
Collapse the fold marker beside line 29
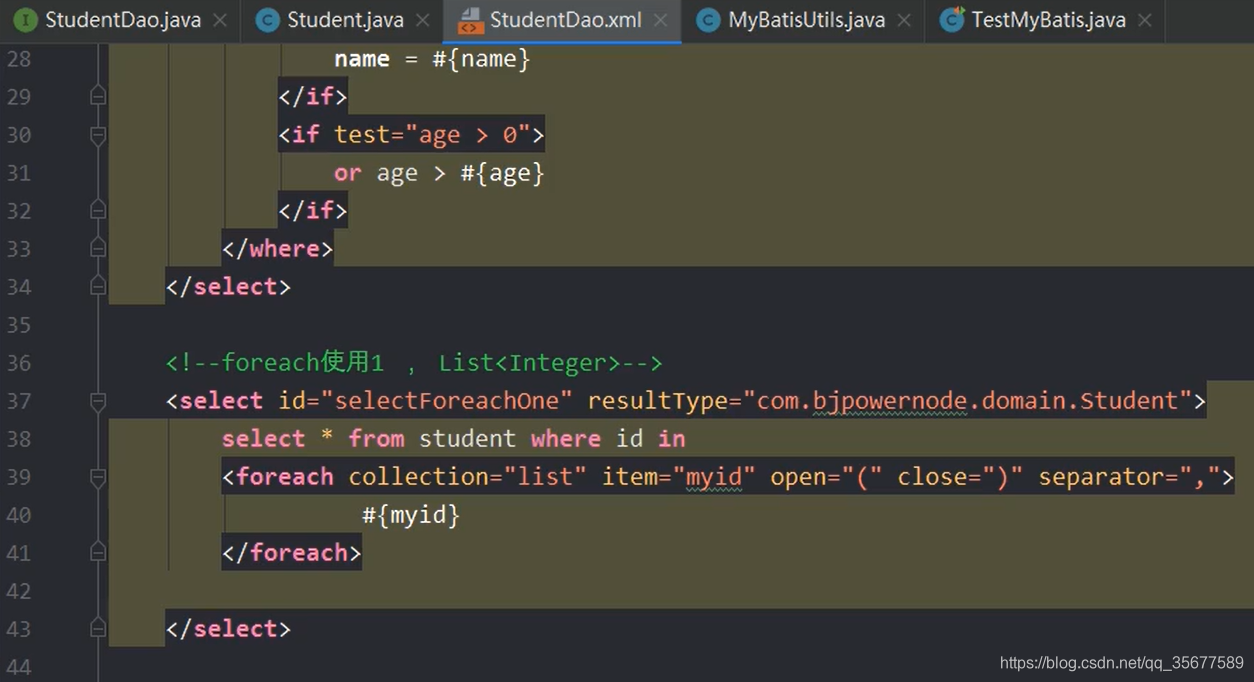coord(96,96)
